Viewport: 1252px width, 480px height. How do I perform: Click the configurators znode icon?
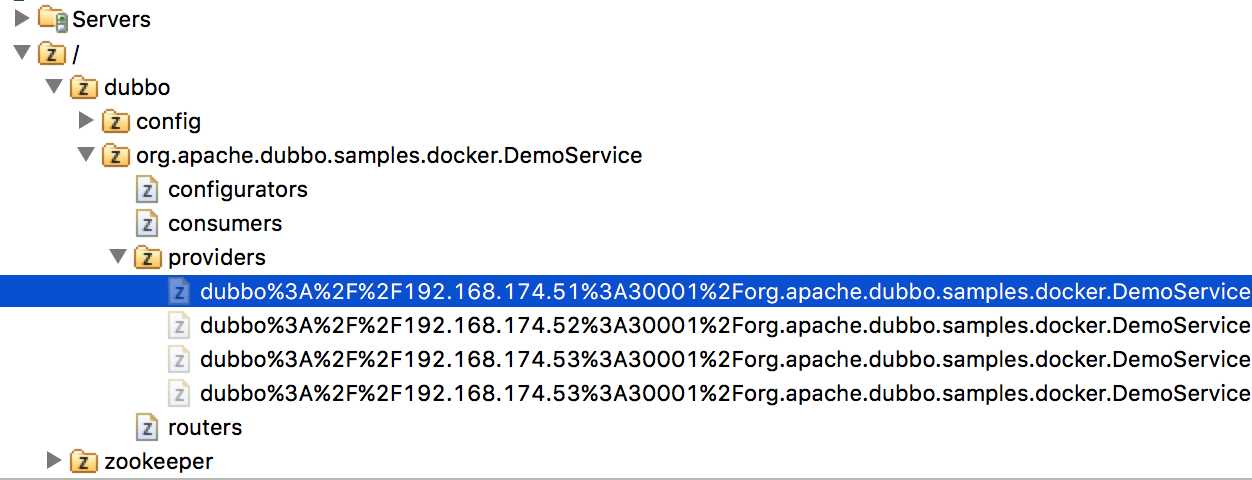click(x=147, y=189)
